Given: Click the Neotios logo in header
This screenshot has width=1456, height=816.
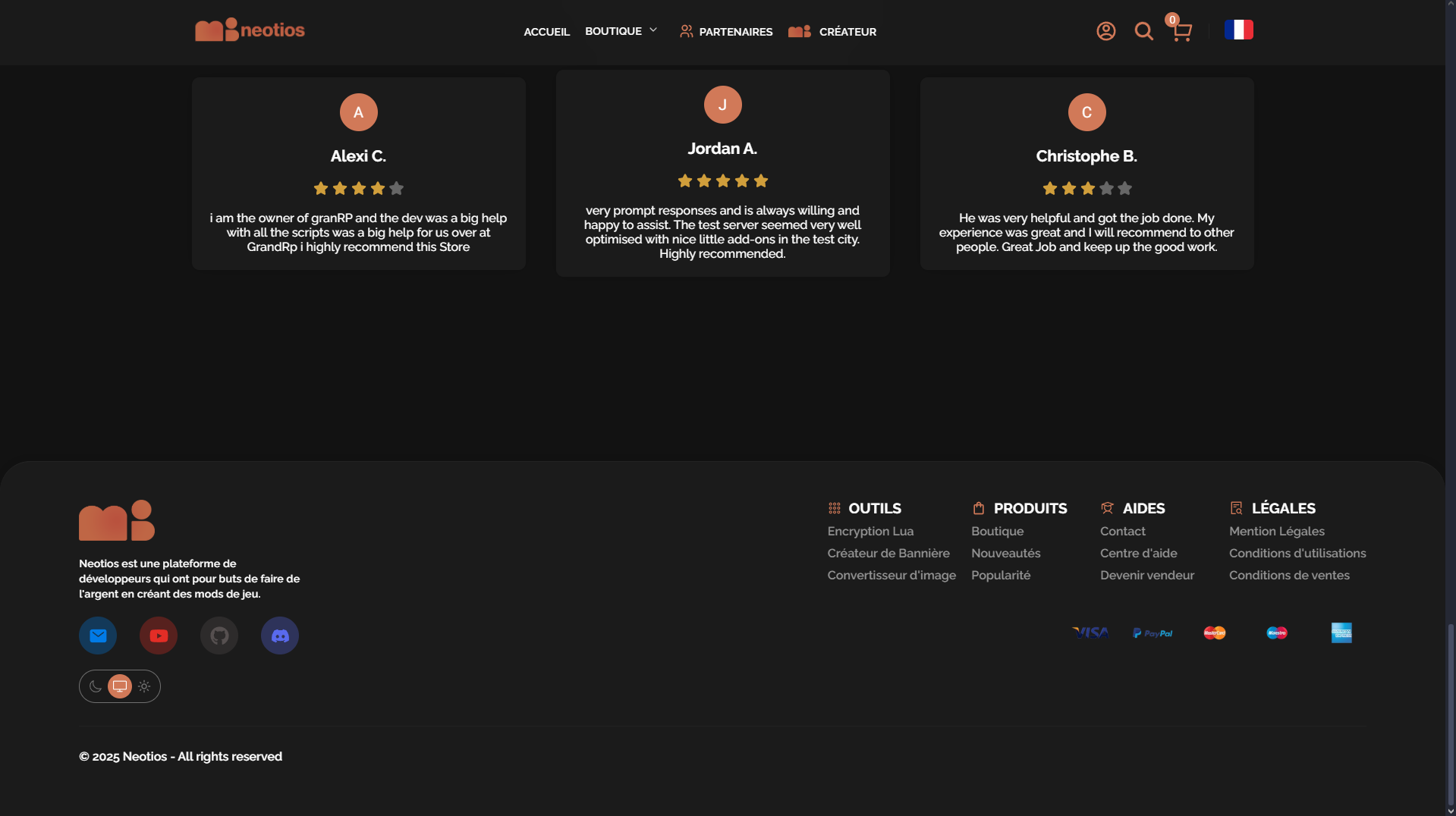Looking at the screenshot, I should point(250,30).
